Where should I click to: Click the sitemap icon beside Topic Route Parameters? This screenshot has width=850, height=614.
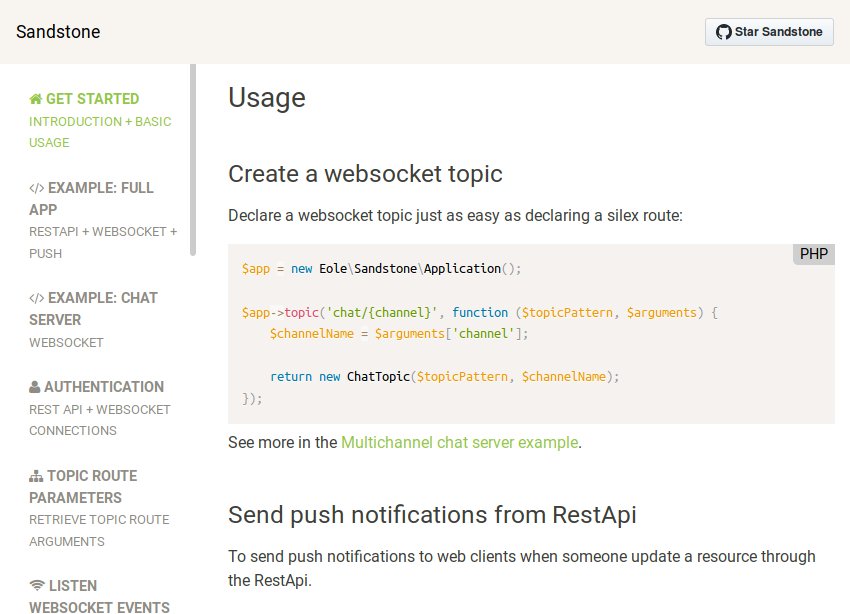pos(36,476)
